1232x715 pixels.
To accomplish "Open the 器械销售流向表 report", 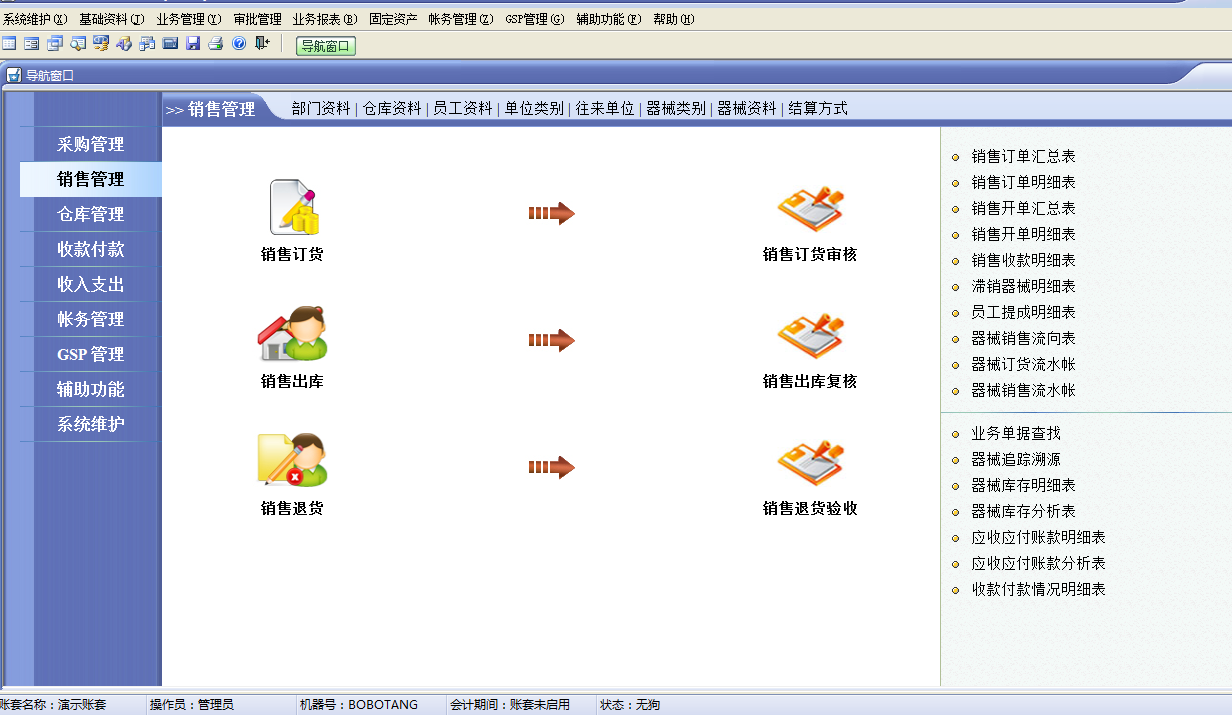I will pos(1023,338).
